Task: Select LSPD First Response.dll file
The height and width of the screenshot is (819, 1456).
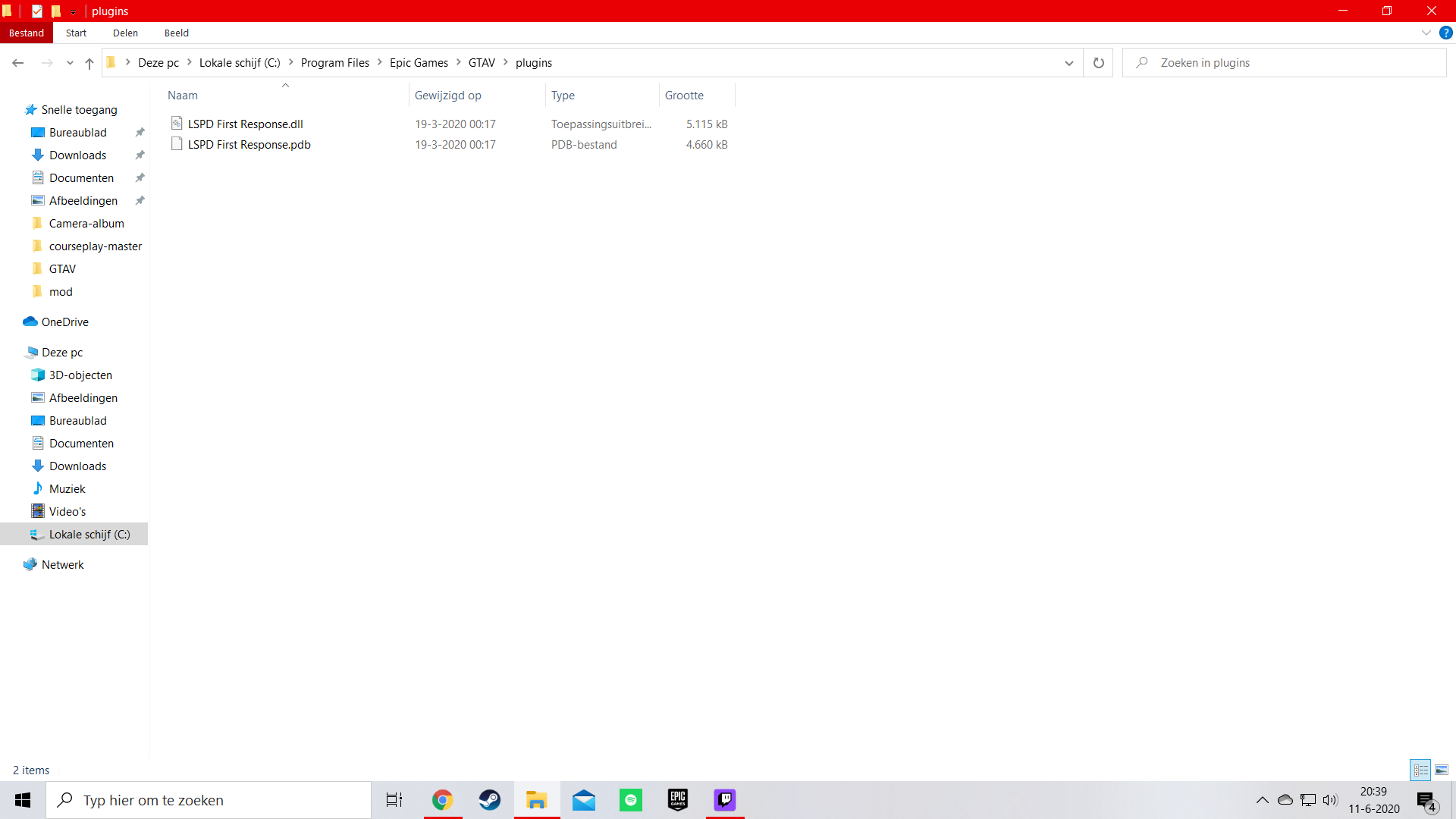Action: (245, 124)
